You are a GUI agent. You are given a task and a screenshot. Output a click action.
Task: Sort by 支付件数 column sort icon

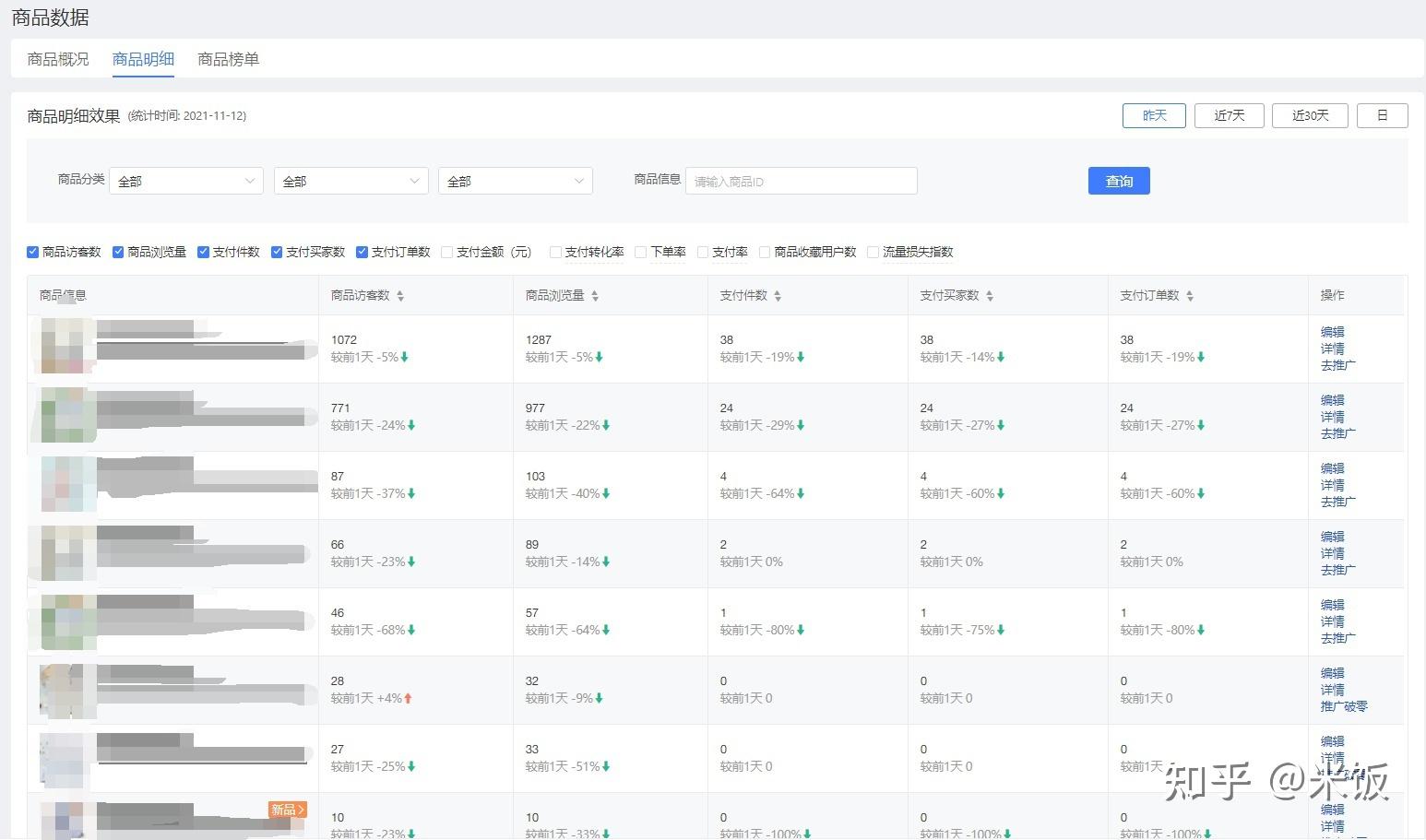[778, 296]
